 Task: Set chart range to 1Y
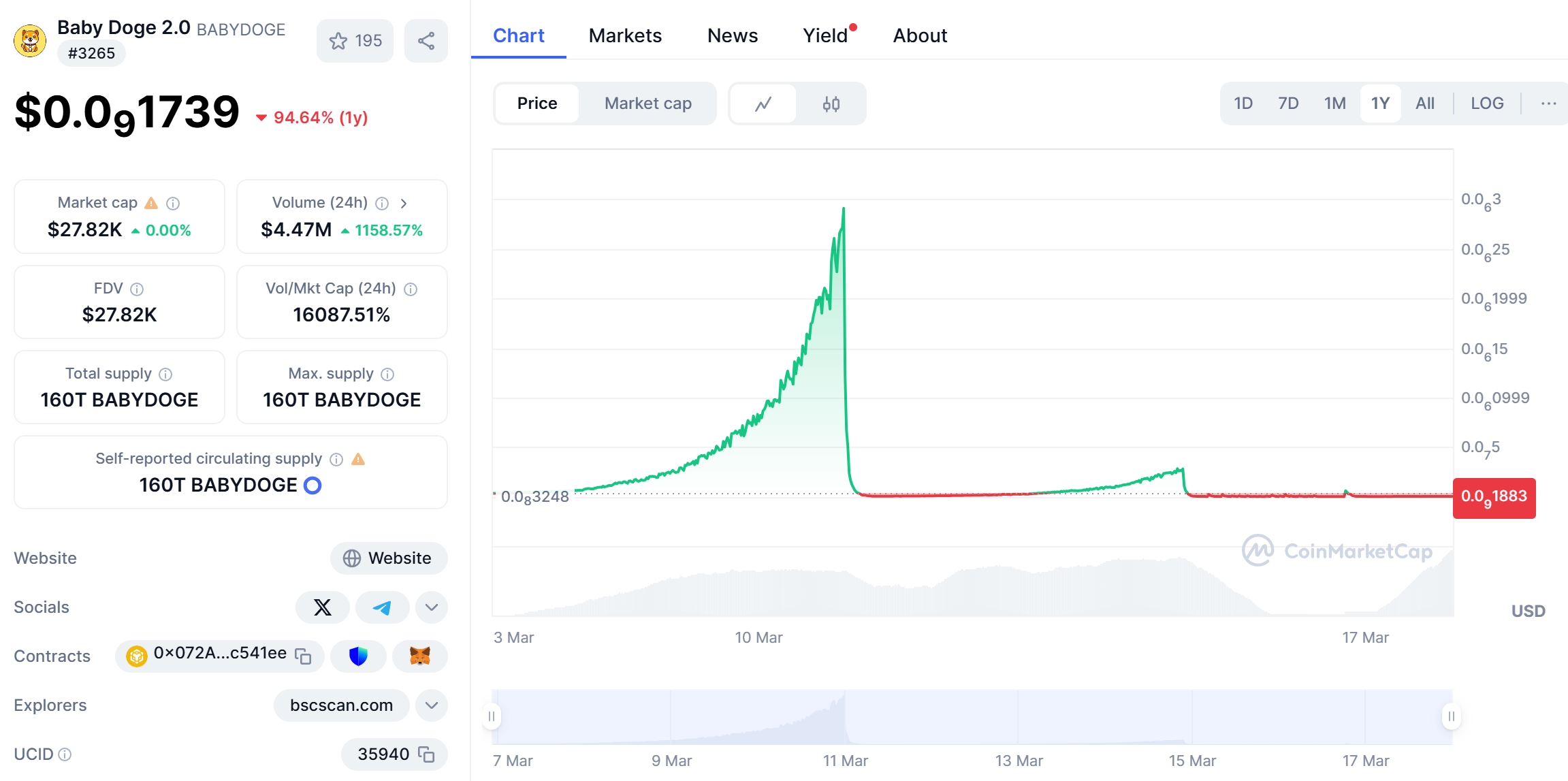[x=1380, y=103]
